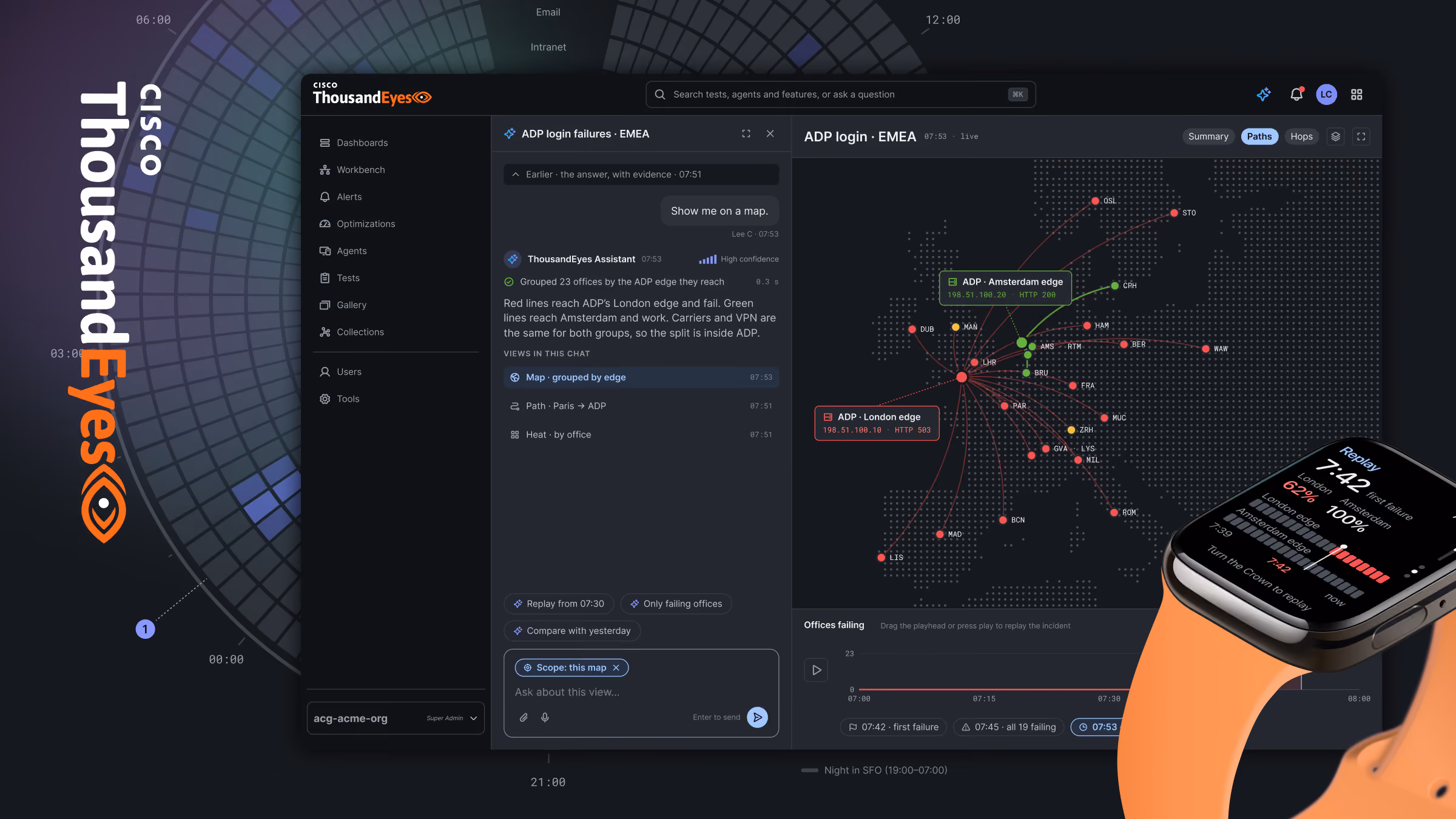Send the chat message with the arrow button
The image size is (1456, 819).
757,717
